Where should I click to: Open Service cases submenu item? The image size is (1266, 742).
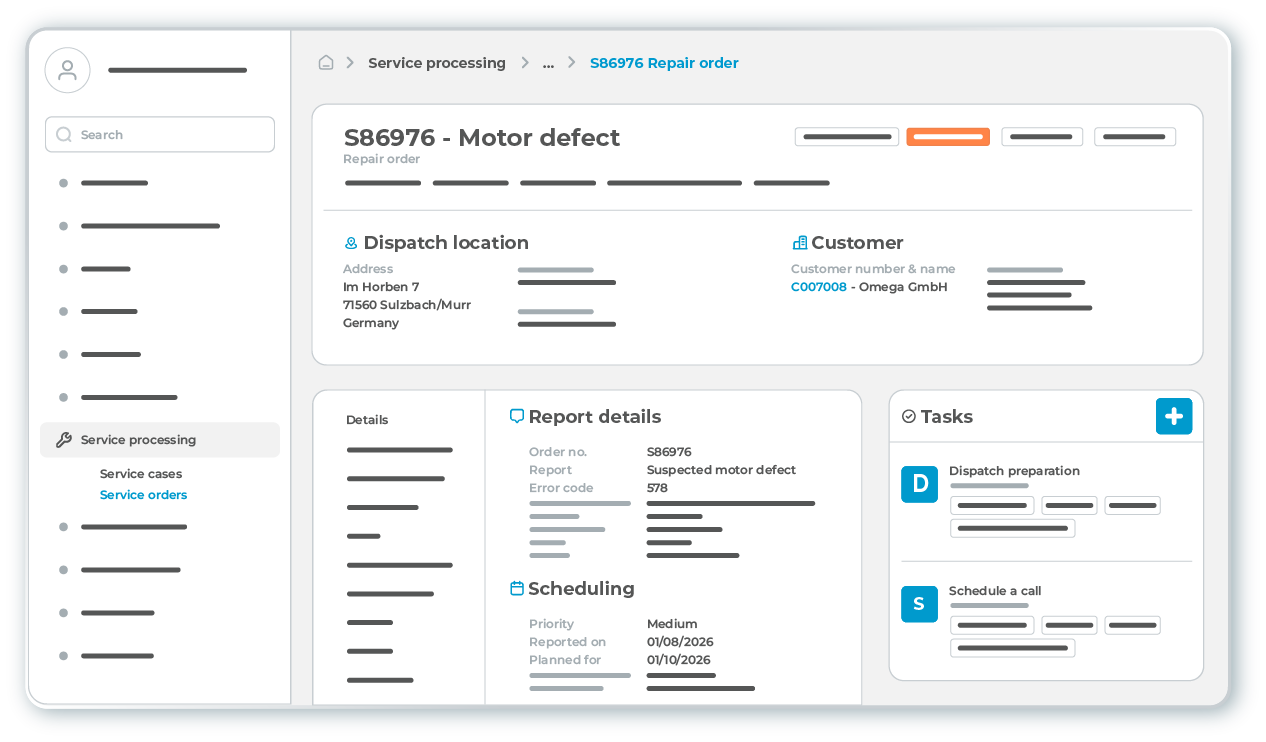141,474
